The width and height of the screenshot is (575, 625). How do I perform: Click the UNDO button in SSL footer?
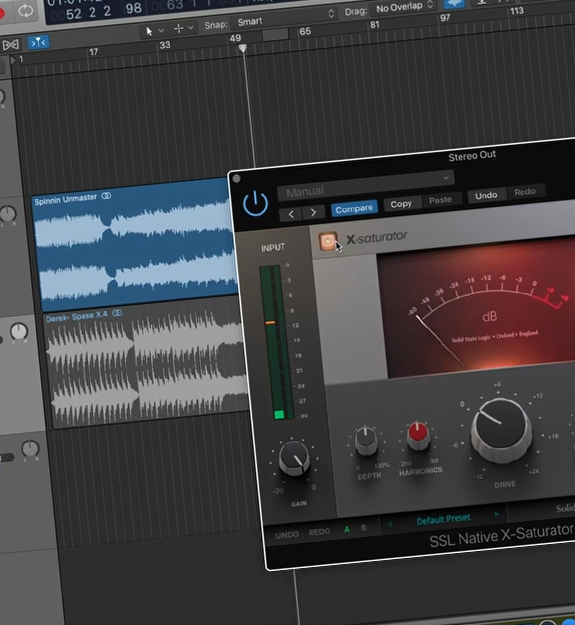[x=287, y=535]
